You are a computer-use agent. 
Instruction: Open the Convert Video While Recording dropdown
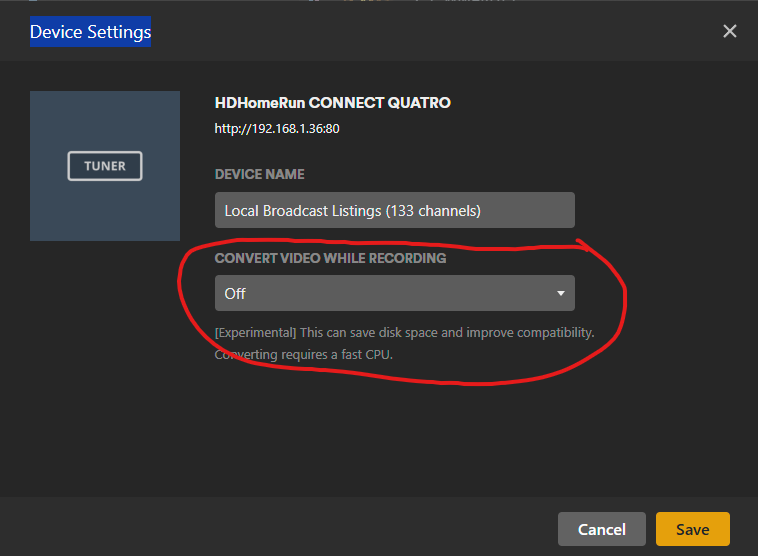[394, 293]
